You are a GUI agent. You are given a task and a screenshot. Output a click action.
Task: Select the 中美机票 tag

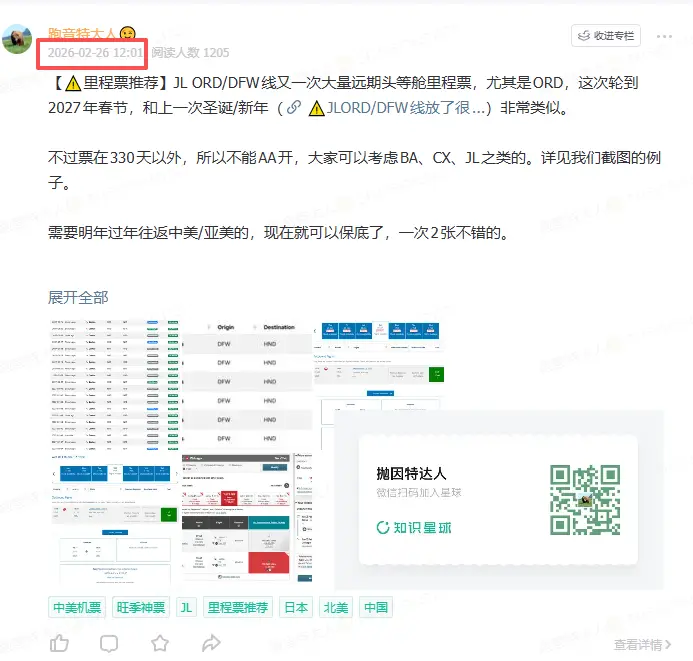coord(77,608)
